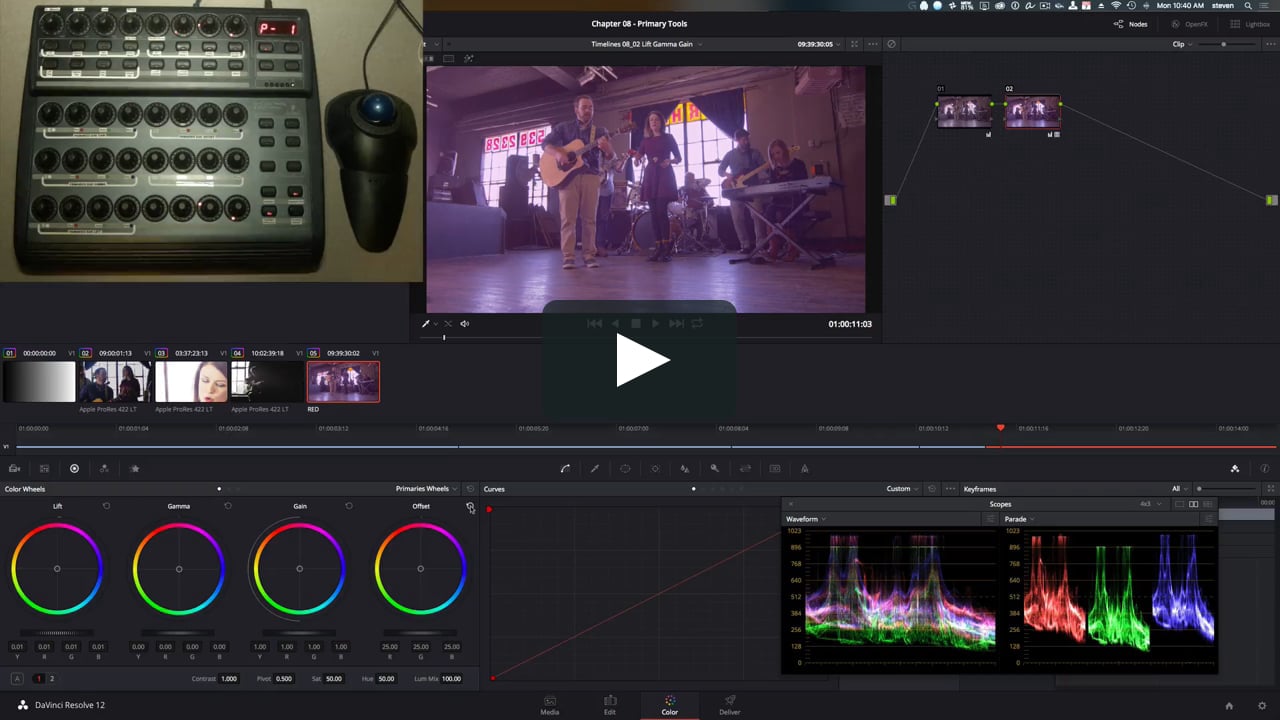Select the Color Wheels palette icon
The height and width of the screenshot is (720, 1280).
pos(74,468)
